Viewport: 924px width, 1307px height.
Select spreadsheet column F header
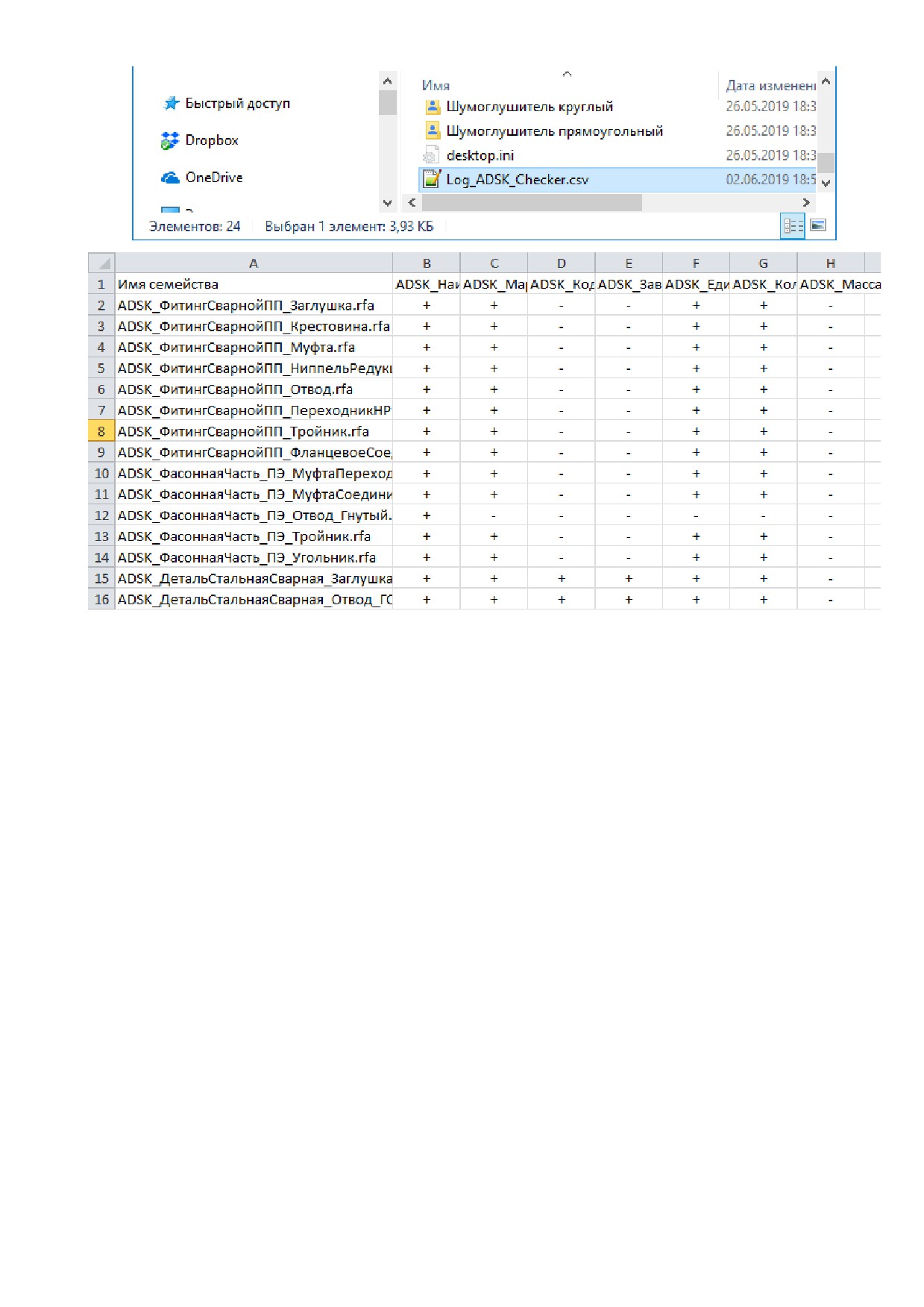tap(696, 263)
